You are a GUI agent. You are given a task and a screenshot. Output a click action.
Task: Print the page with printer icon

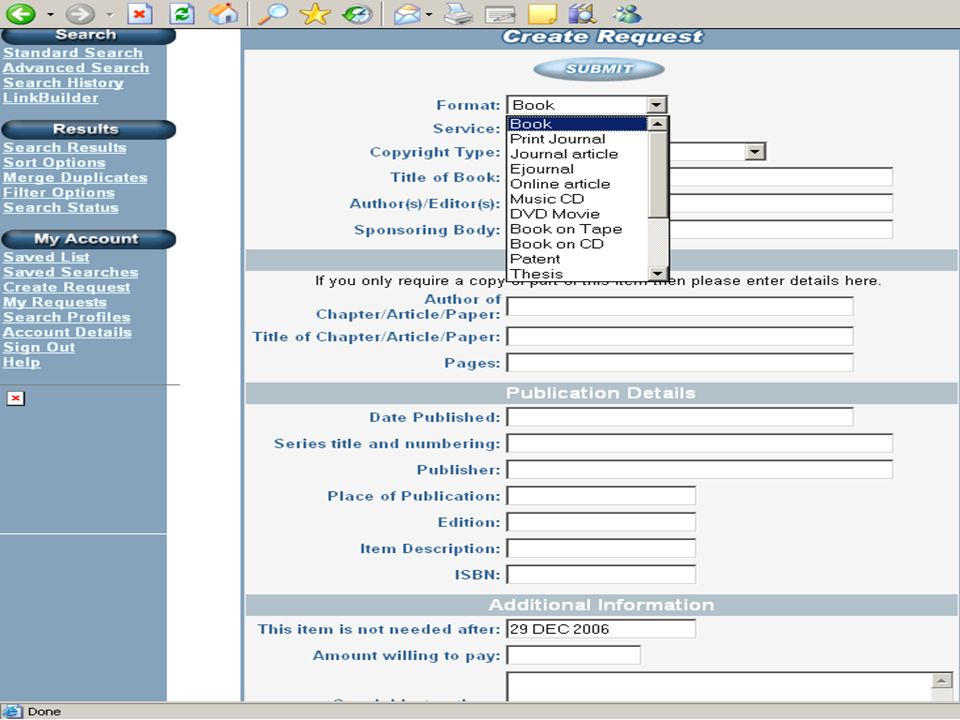(x=459, y=13)
